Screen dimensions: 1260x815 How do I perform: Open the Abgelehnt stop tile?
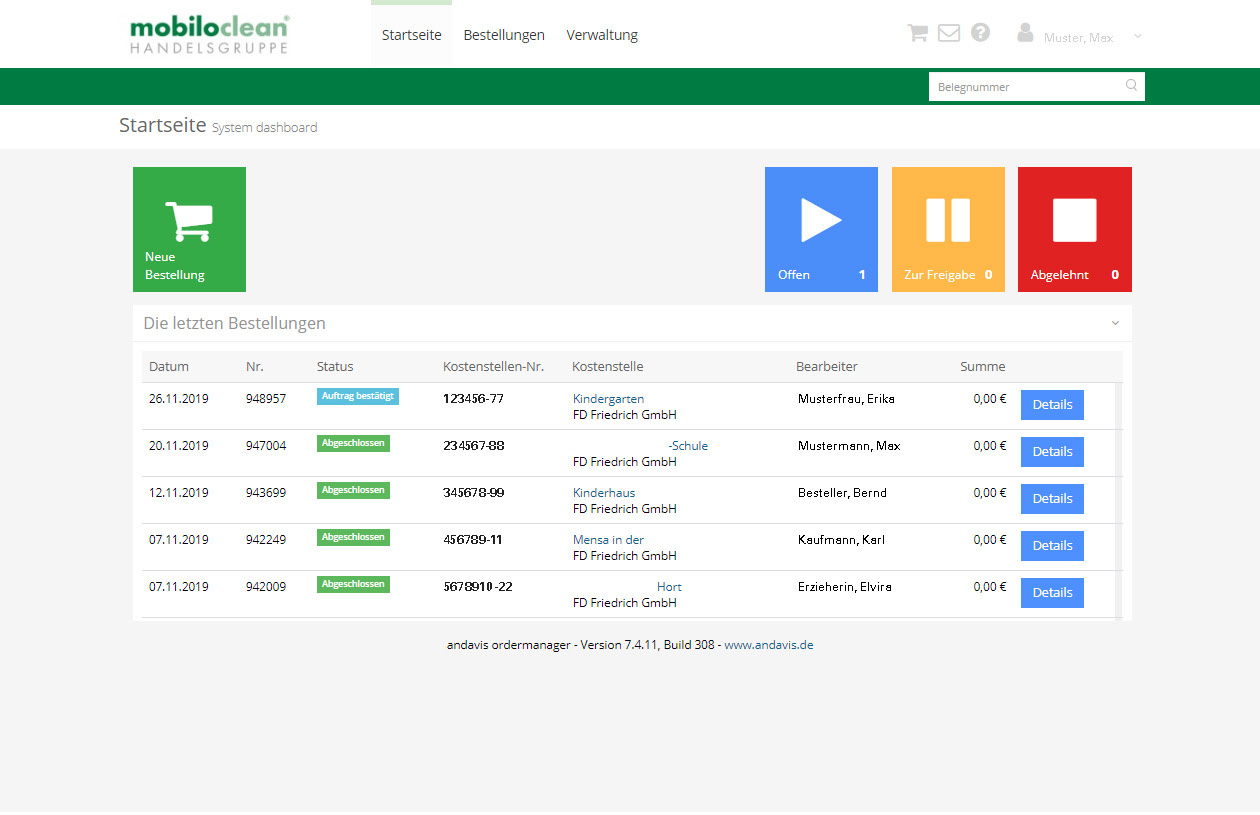[x=1074, y=229]
